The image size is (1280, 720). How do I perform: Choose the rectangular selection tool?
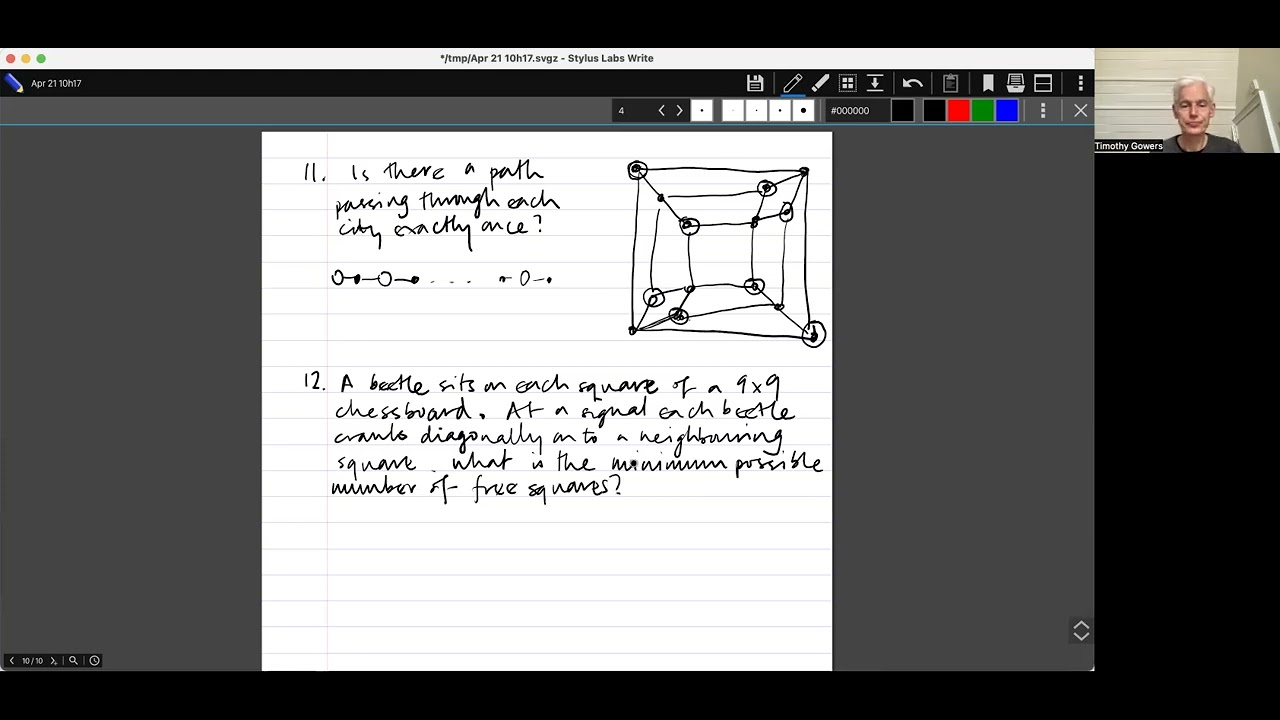pyautogui.click(x=847, y=83)
